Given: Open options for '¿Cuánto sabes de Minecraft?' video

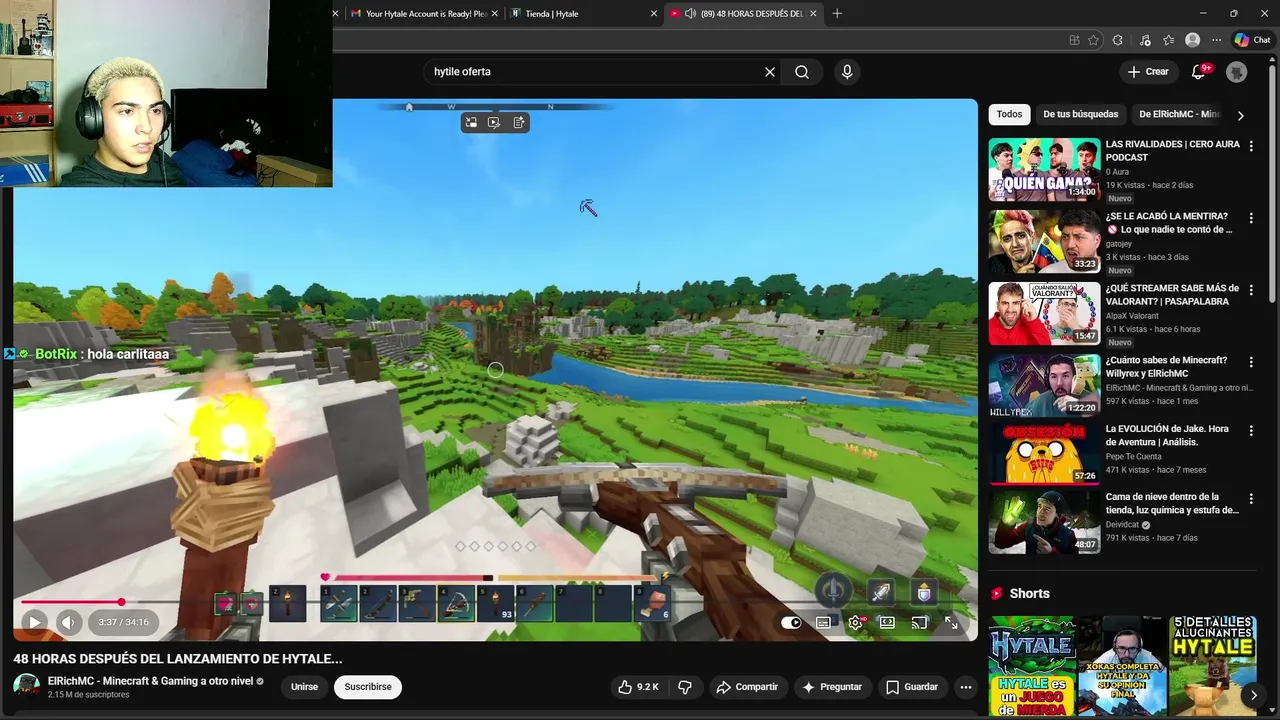Looking at the screenshot, I should coord(1250,362).
